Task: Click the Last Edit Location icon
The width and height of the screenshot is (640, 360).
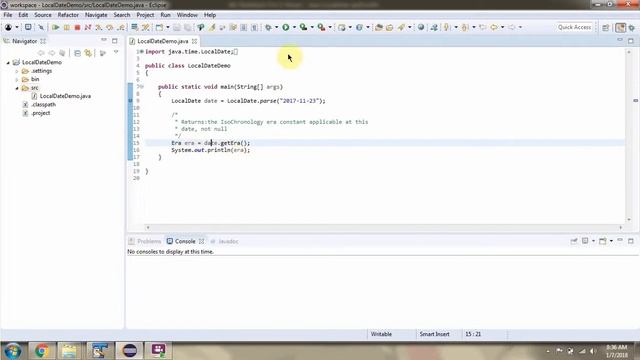Action: pyautogui.click(x=482, y=27)
